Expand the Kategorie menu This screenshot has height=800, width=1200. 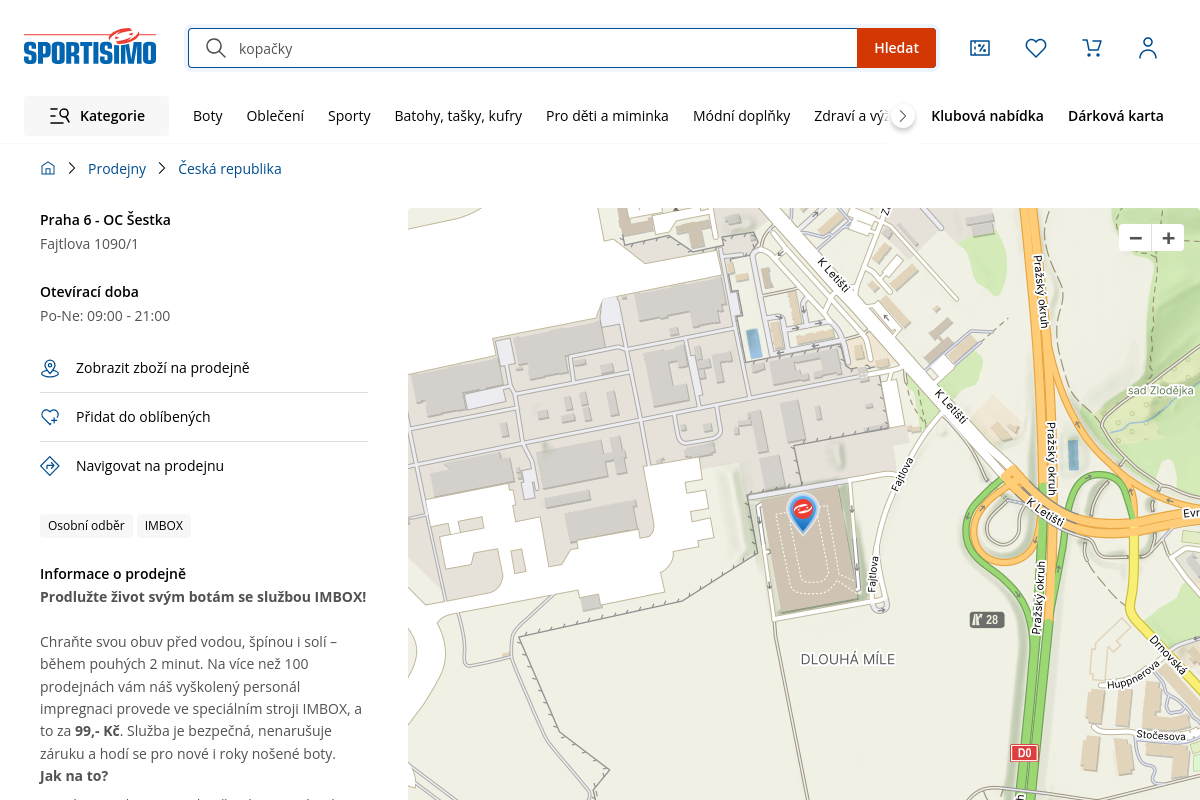coord(97,116)
